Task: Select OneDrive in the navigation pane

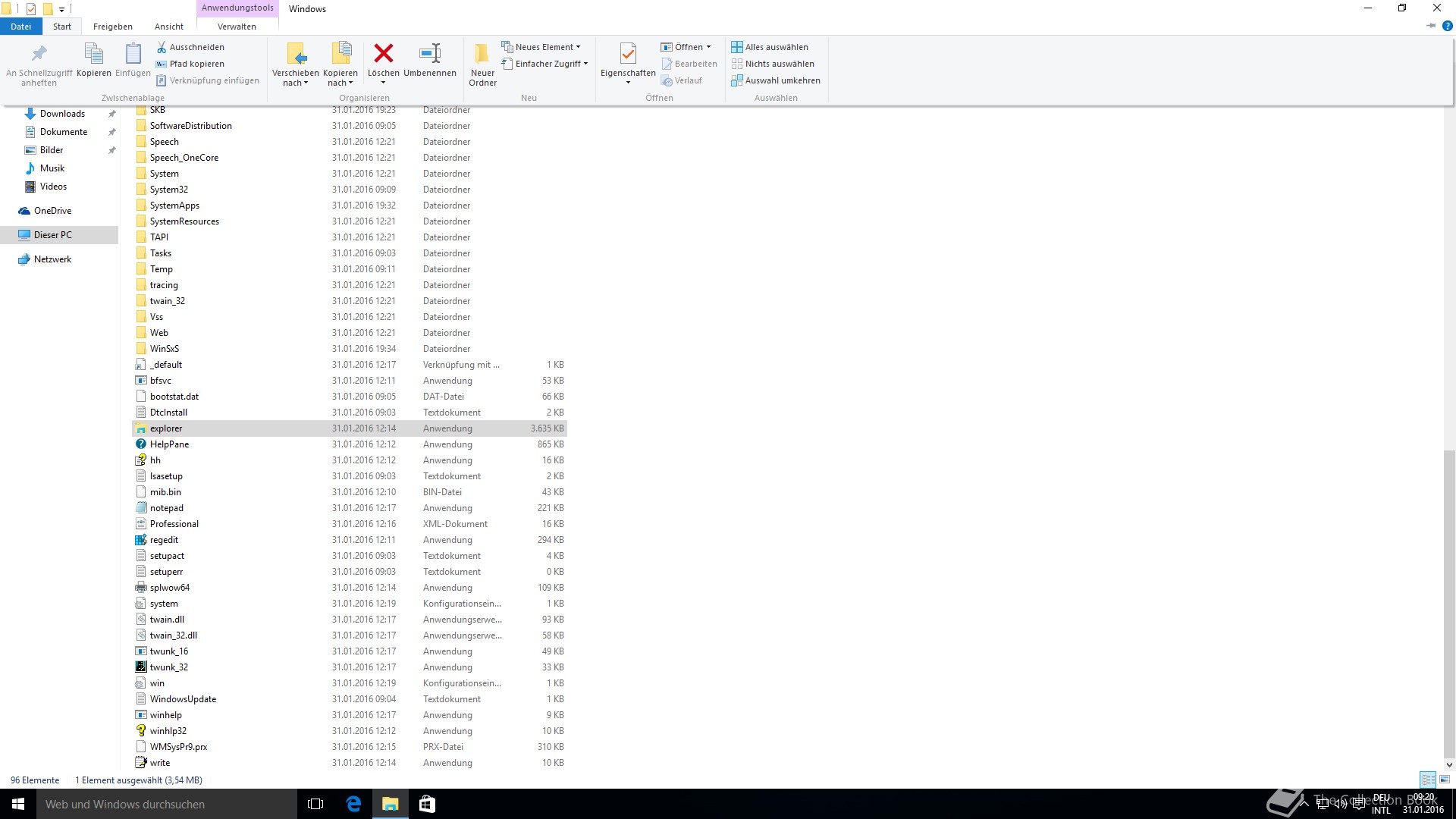Action: pos(52,211)
